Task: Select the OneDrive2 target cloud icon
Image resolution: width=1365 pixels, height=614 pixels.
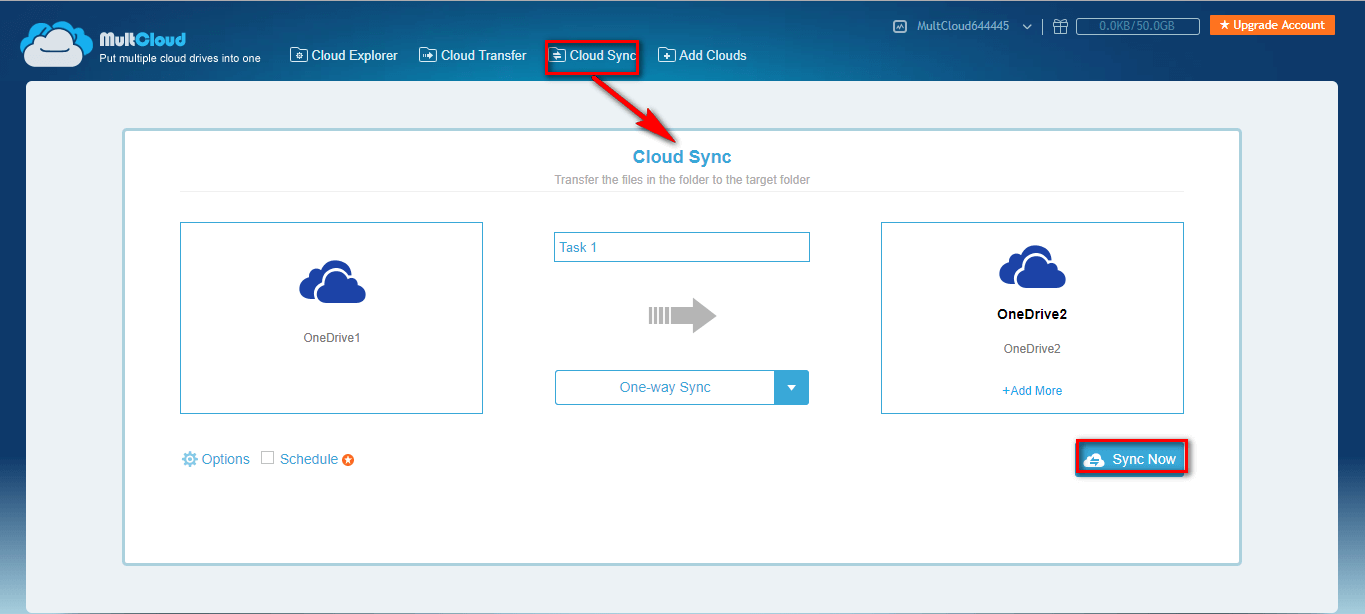Action: (1032, 266)
